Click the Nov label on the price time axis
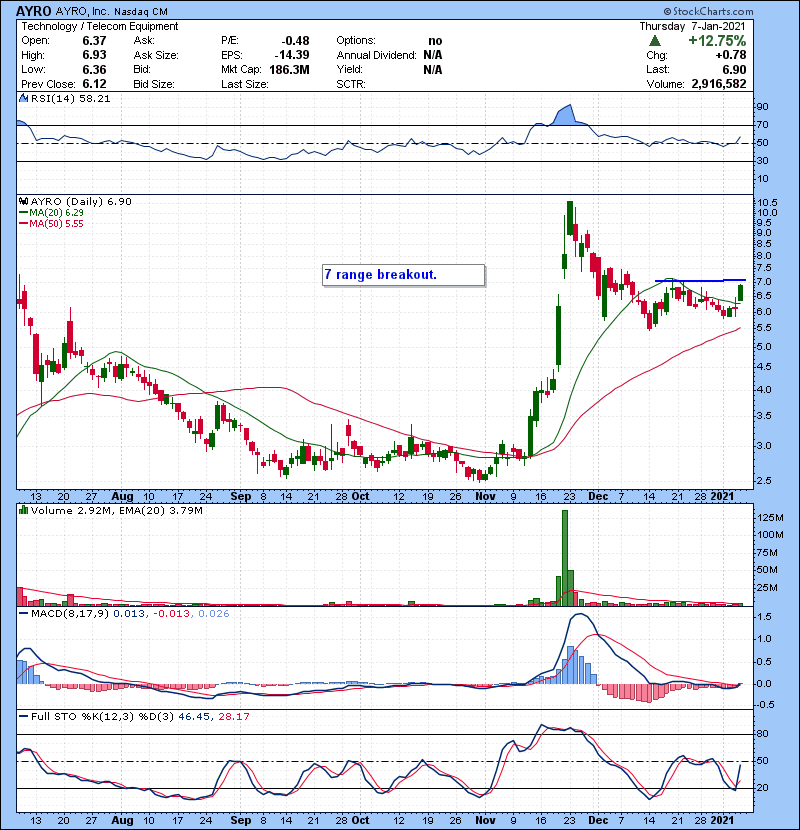800x830 pixels. point(485,497)
